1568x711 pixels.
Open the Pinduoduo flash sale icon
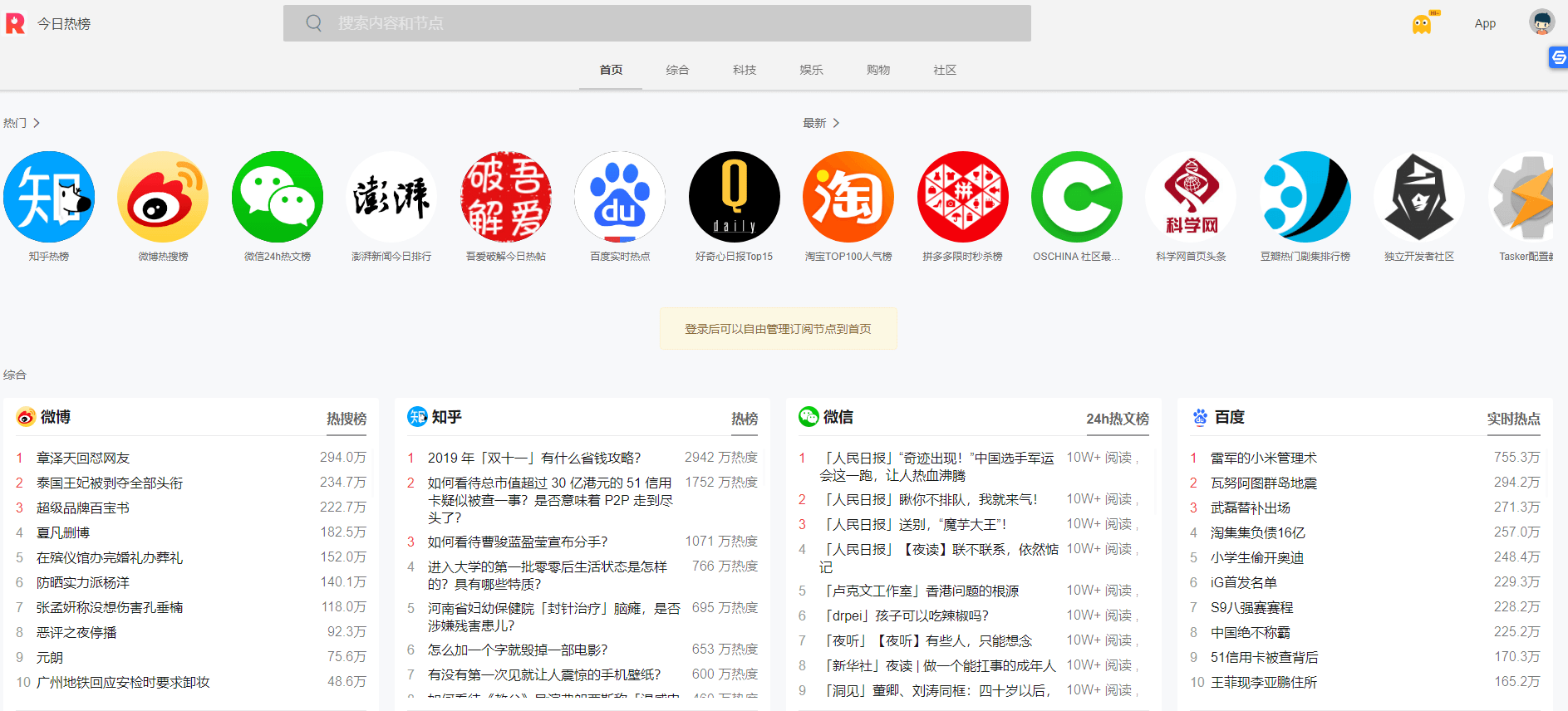click(962, 197)
